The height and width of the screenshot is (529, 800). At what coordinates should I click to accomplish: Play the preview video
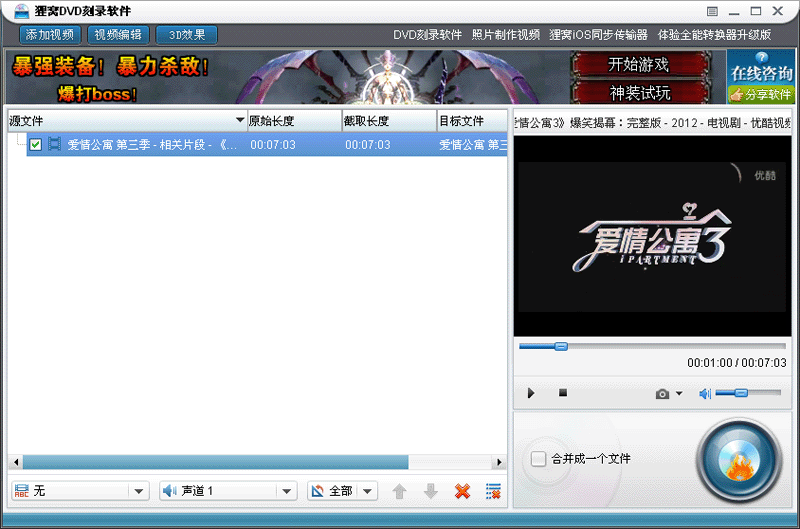[531, 393]
